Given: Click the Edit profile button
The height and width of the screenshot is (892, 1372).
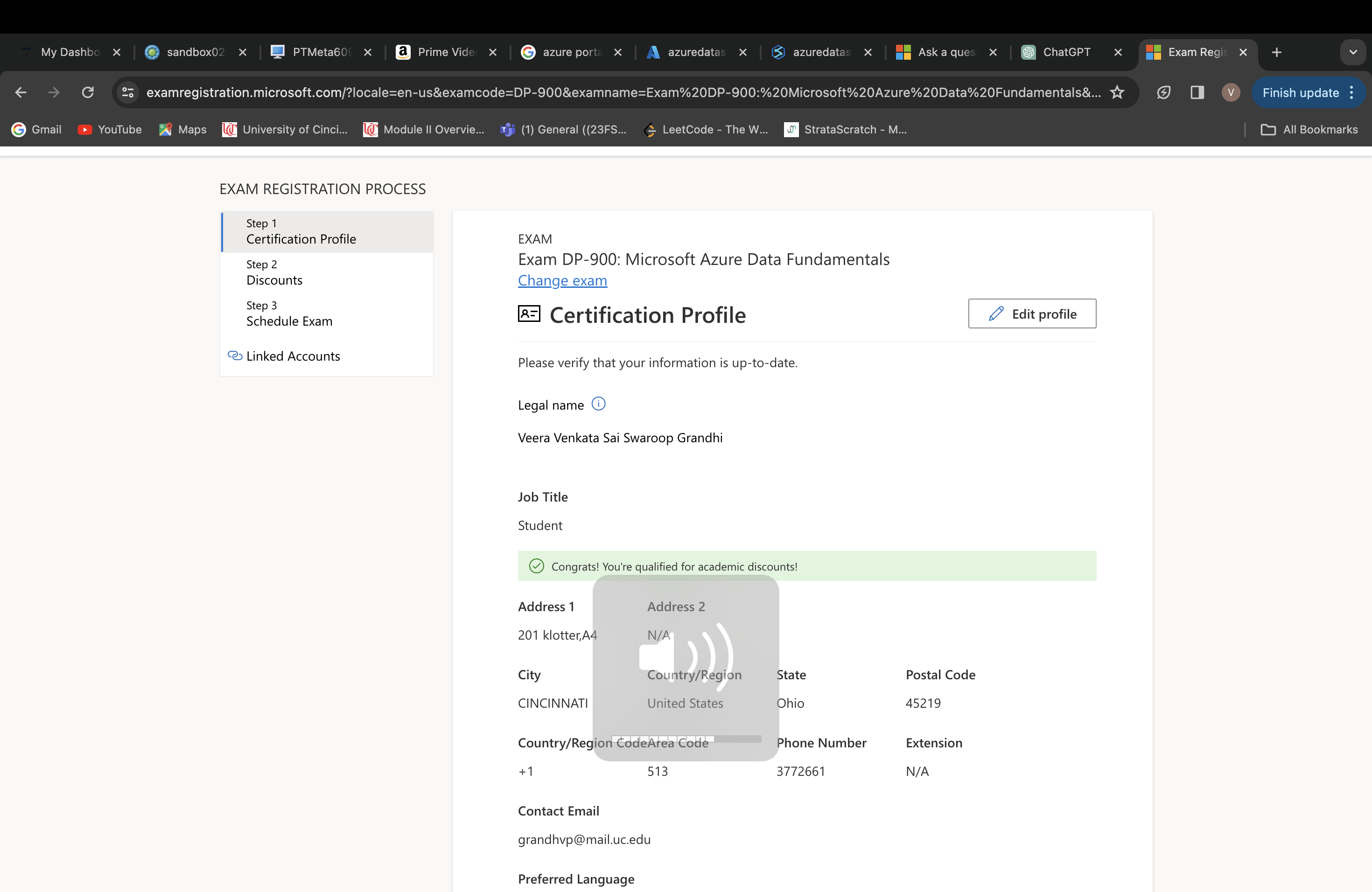Looking at the screenshot, I should tap(1032, 314).
